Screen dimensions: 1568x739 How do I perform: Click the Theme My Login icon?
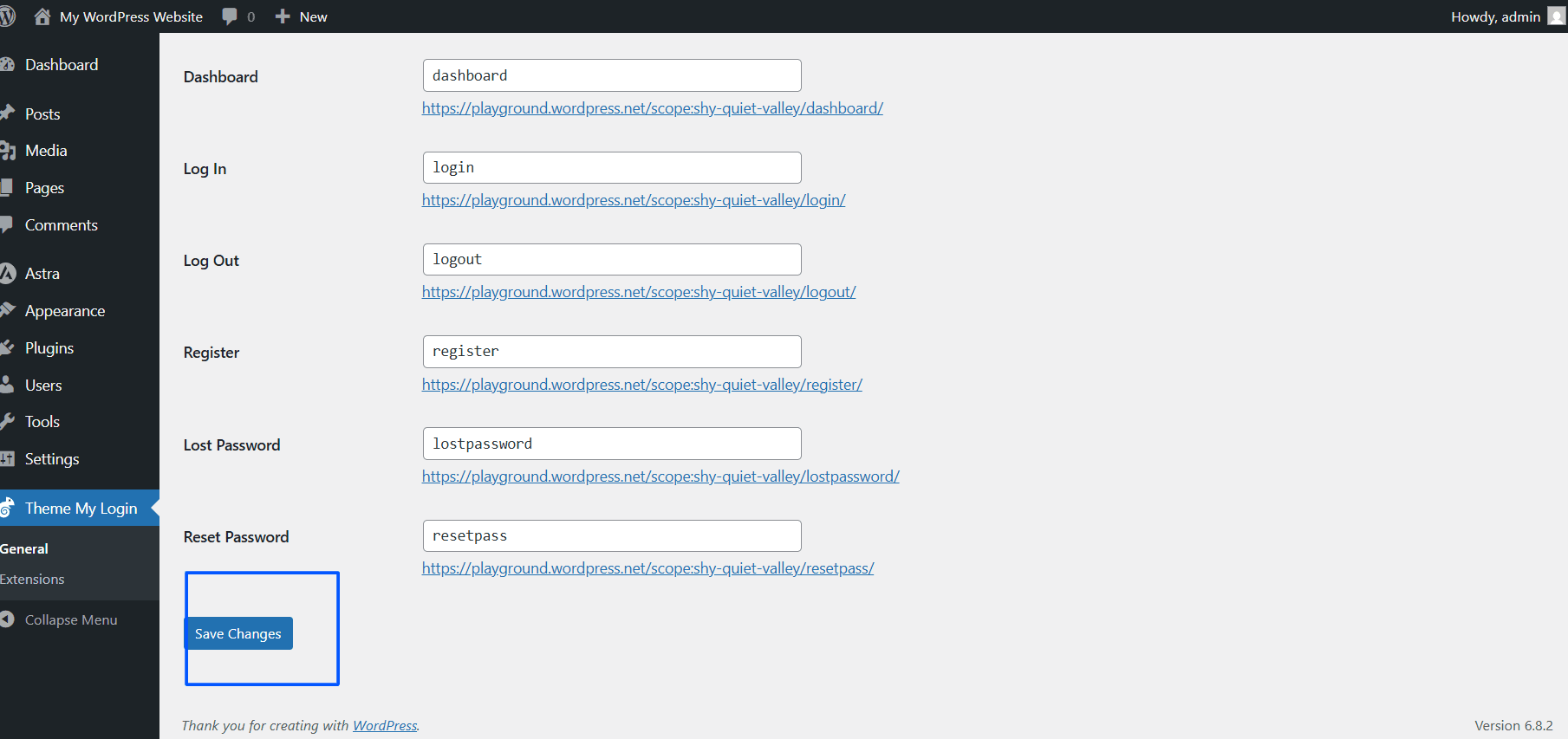point(7,508)
